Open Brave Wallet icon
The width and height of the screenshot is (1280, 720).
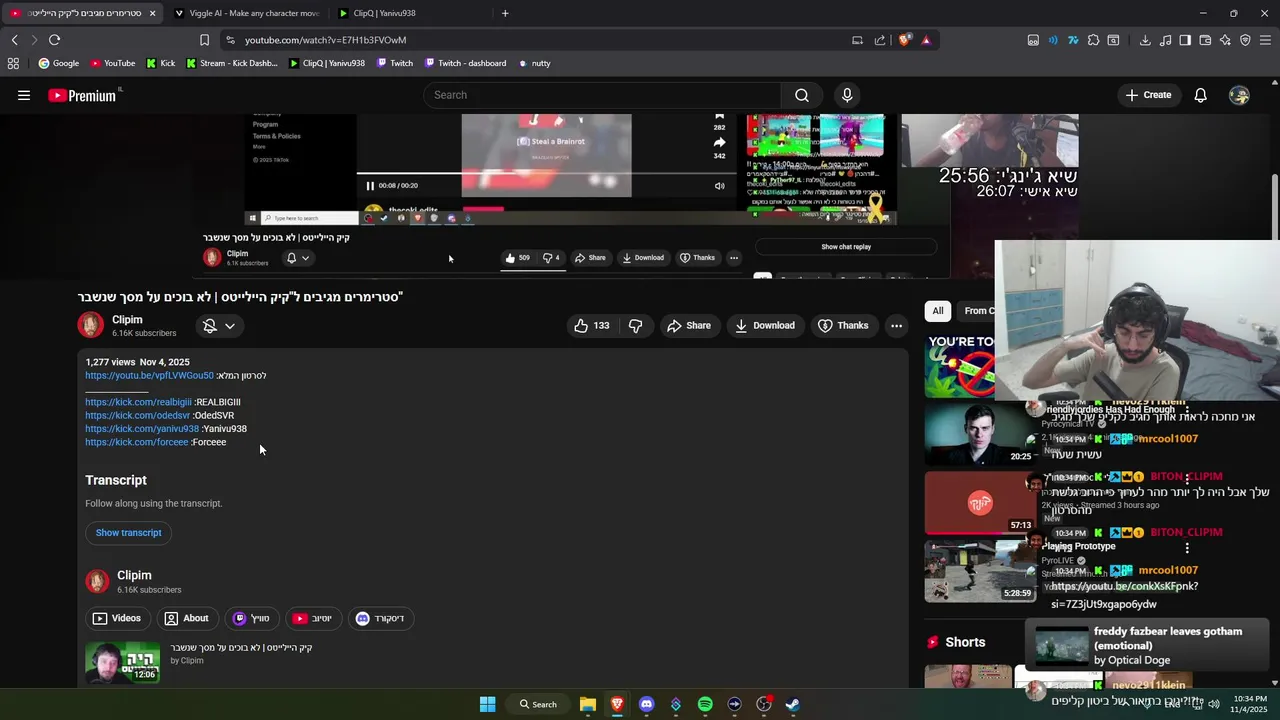tap(1205, 40)
